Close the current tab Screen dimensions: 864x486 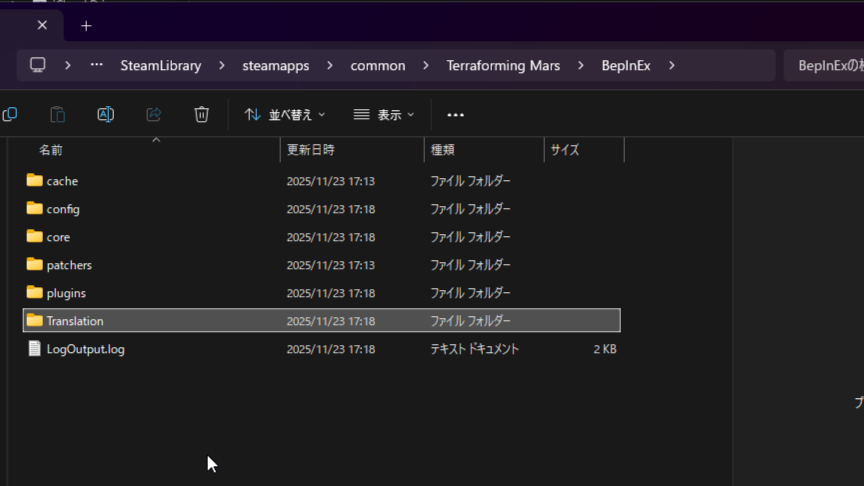(41, 26)
